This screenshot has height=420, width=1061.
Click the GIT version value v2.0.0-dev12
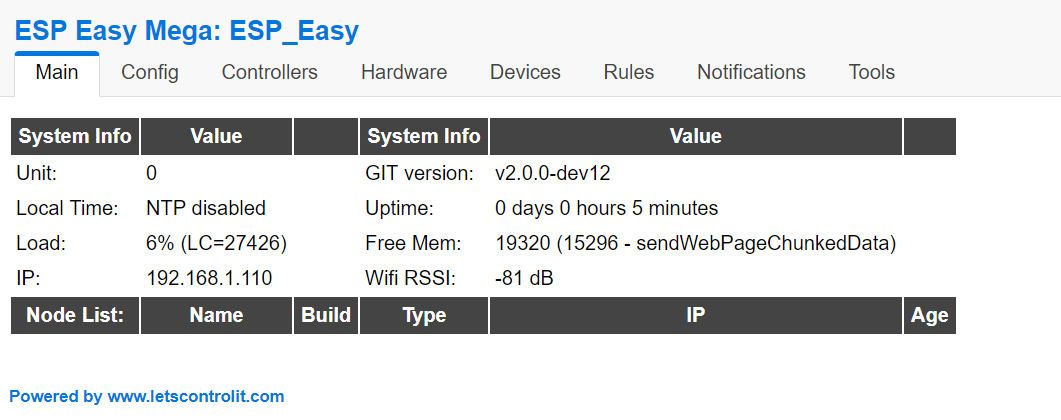(552, 173)
